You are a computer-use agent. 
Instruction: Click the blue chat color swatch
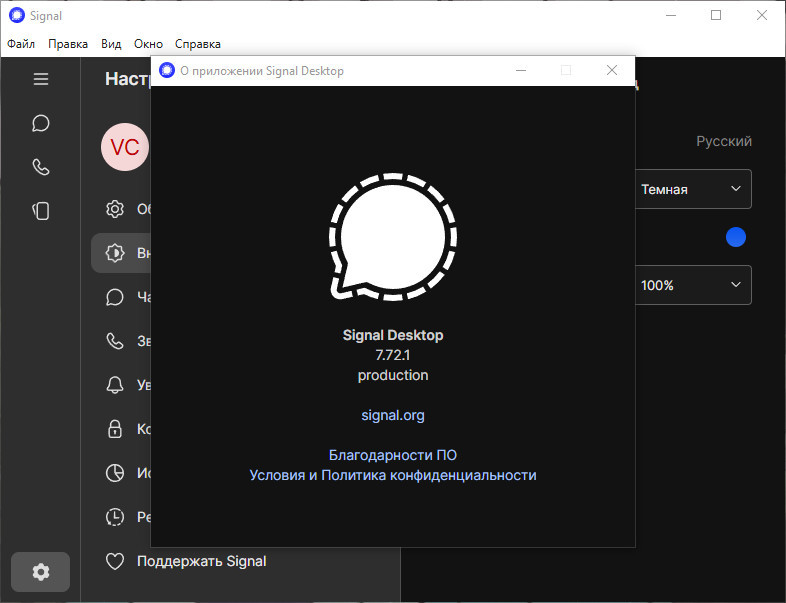735,237
